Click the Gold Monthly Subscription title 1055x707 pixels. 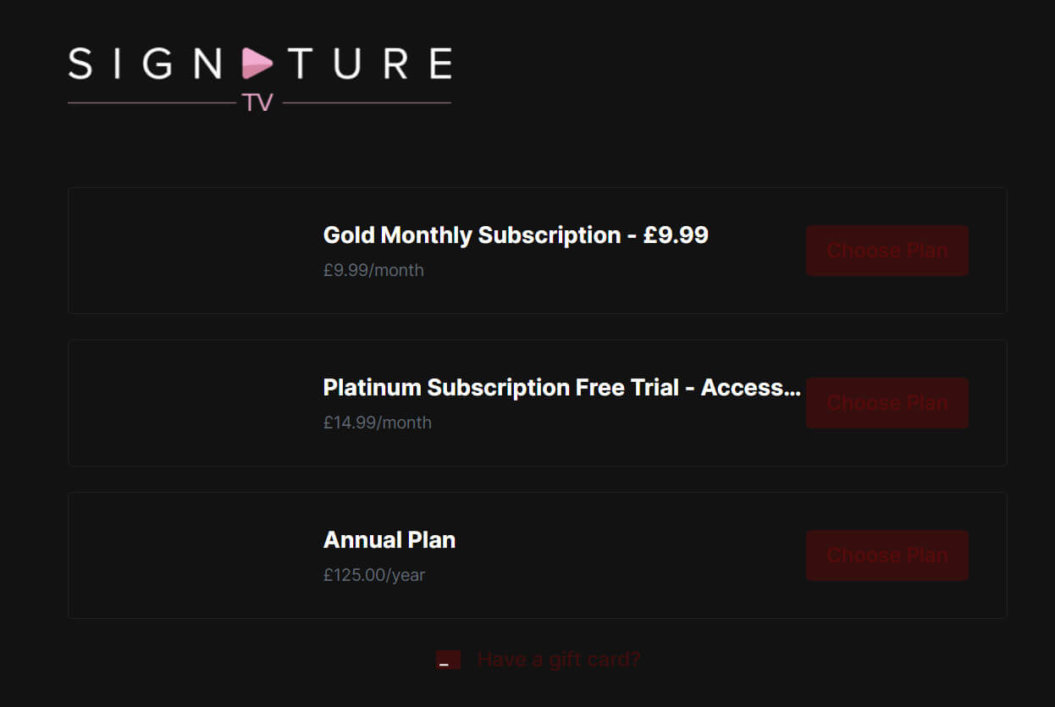pyautogui.click(x=515, y=235)
